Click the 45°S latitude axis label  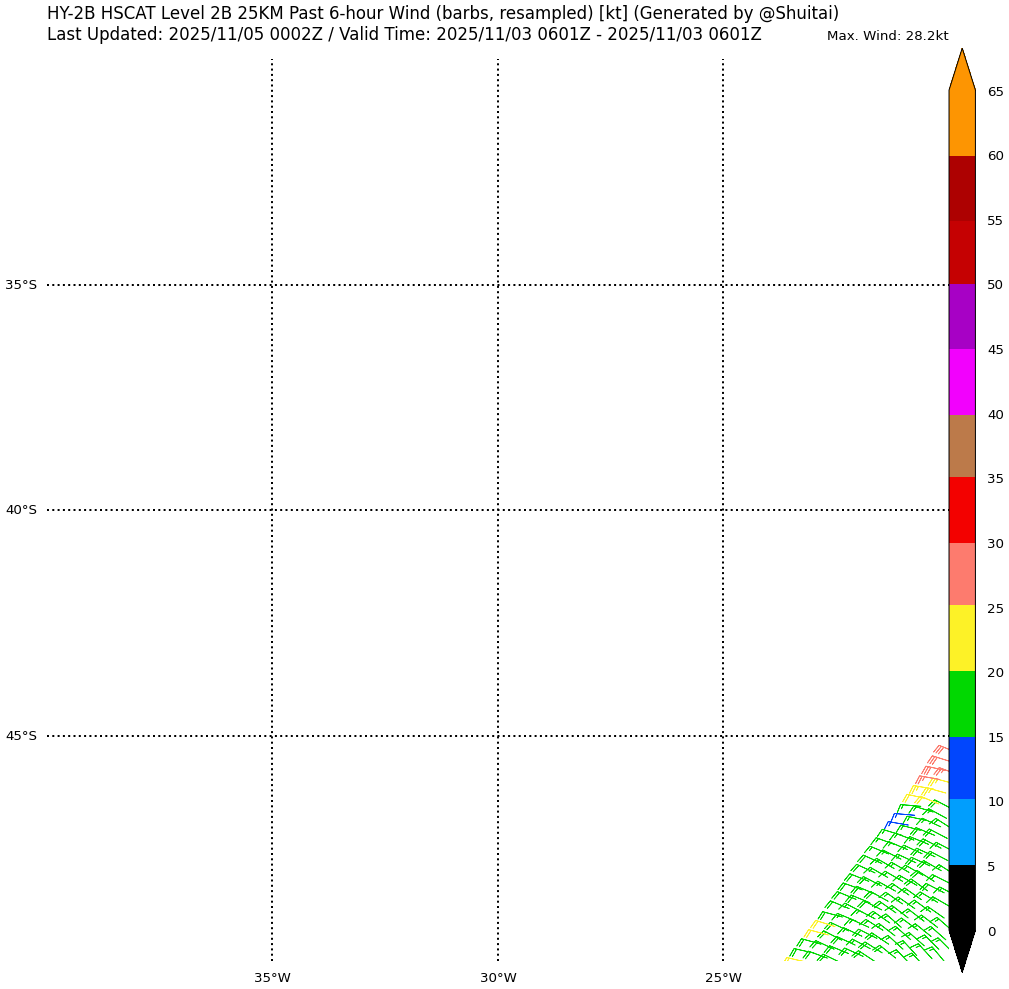point(21,736)
